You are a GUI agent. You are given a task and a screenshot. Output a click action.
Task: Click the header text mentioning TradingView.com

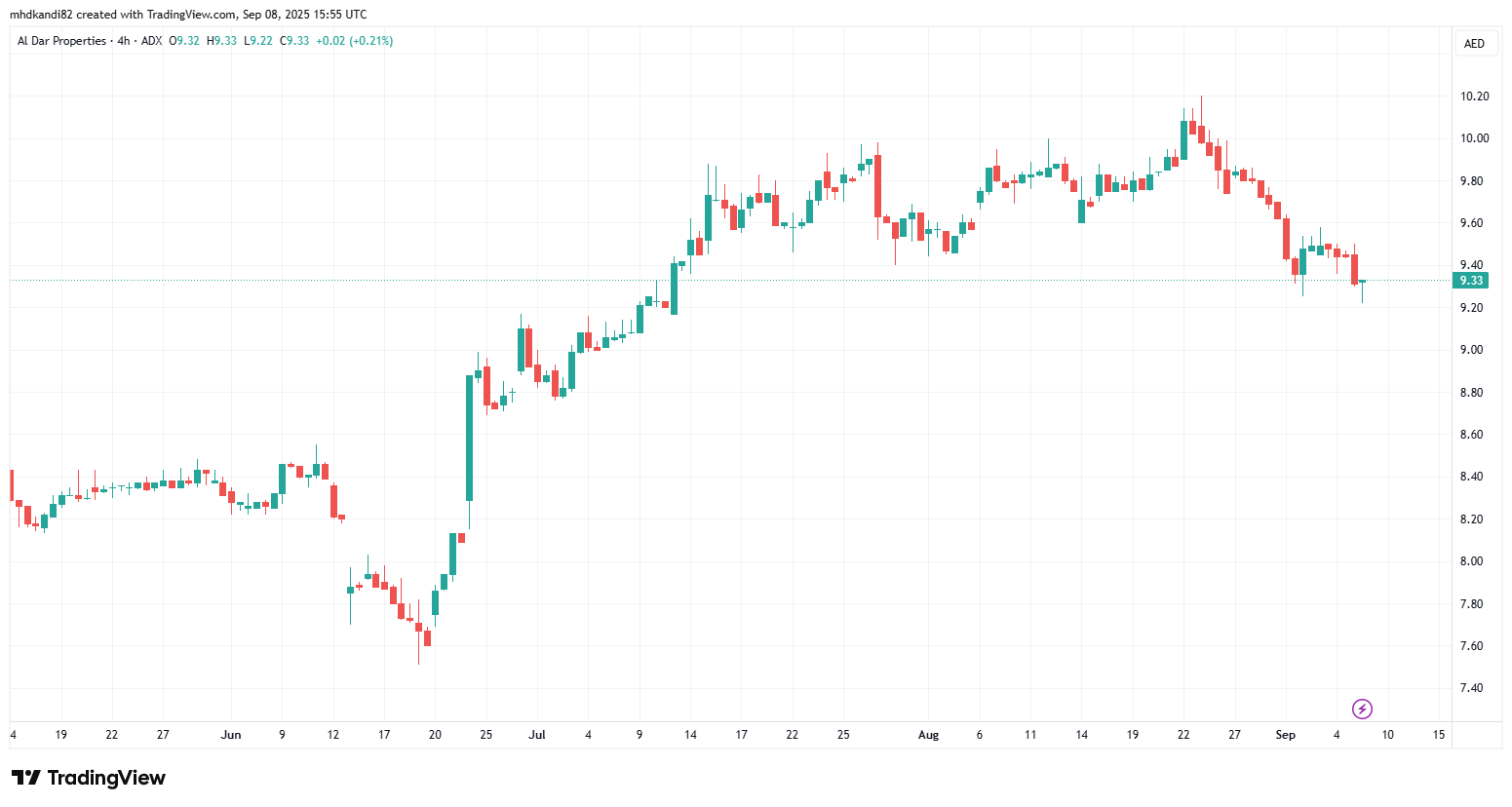click(x=188, y=15)
